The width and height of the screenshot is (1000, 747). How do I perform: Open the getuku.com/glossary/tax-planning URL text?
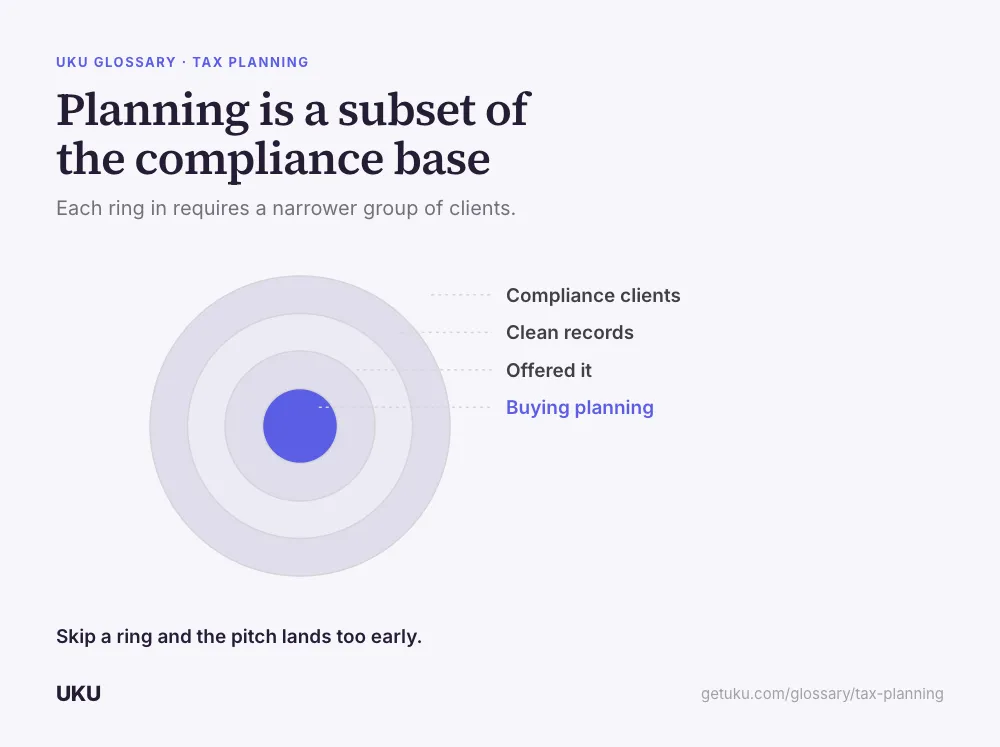(x=822, y=694)
